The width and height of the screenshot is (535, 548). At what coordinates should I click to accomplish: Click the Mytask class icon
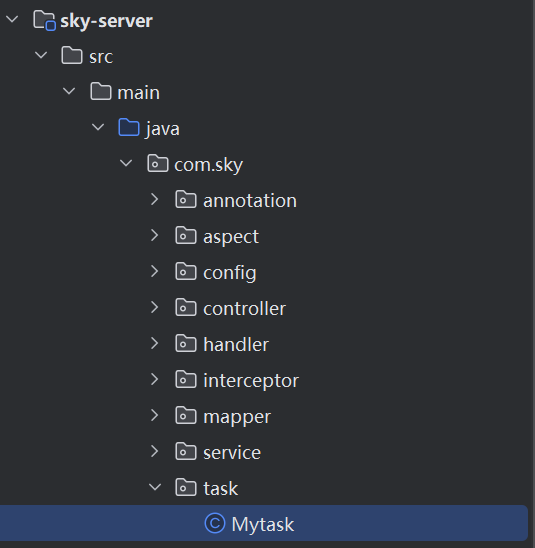pyautogui.click(x=215, y=523)
